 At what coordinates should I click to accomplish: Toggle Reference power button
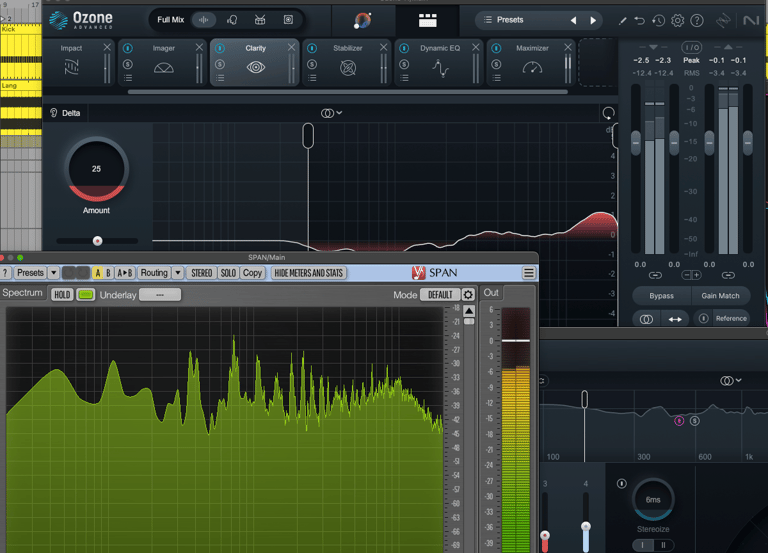pyautogui.click(x=703, y=318)
